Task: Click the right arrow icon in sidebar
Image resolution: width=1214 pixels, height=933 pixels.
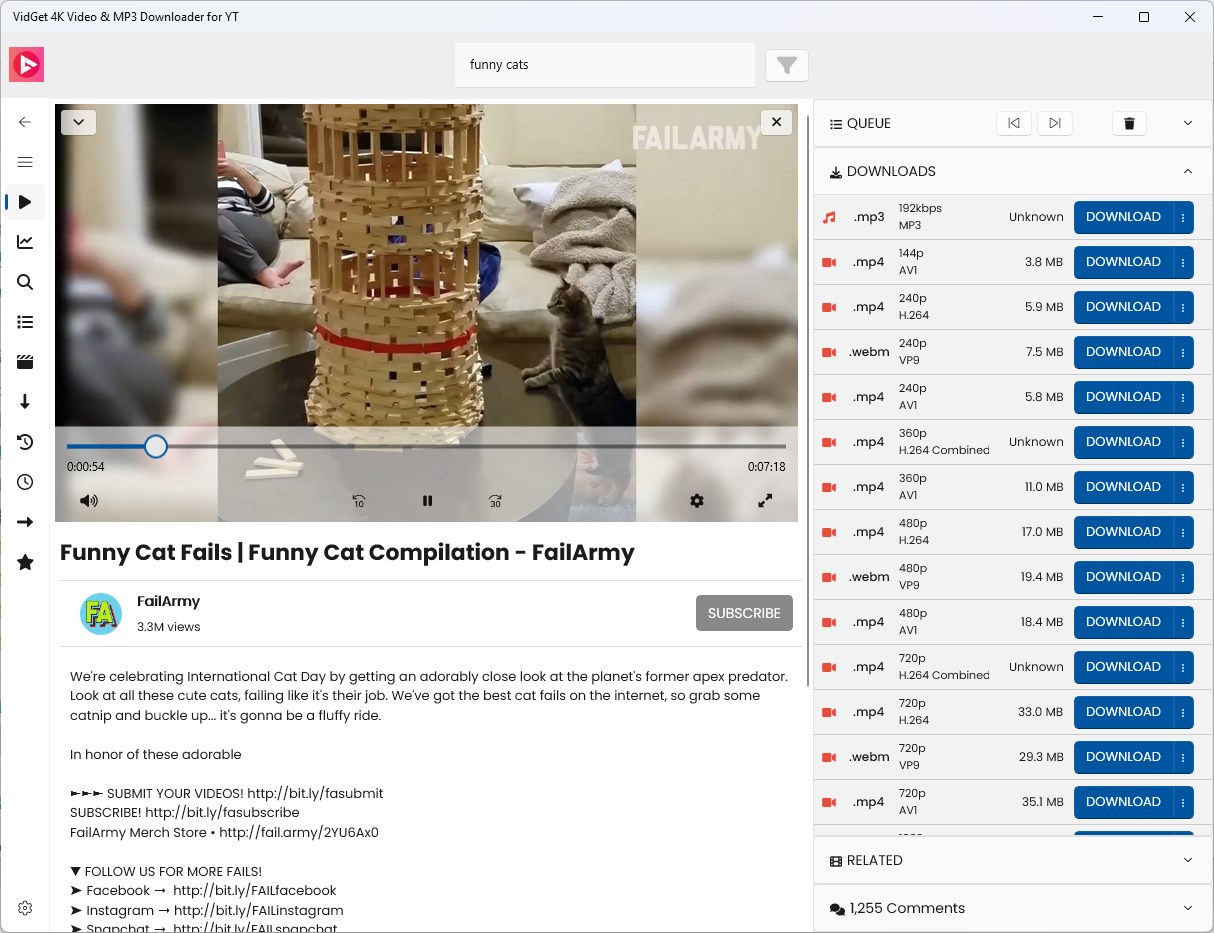Action: [x=25, y=522]
